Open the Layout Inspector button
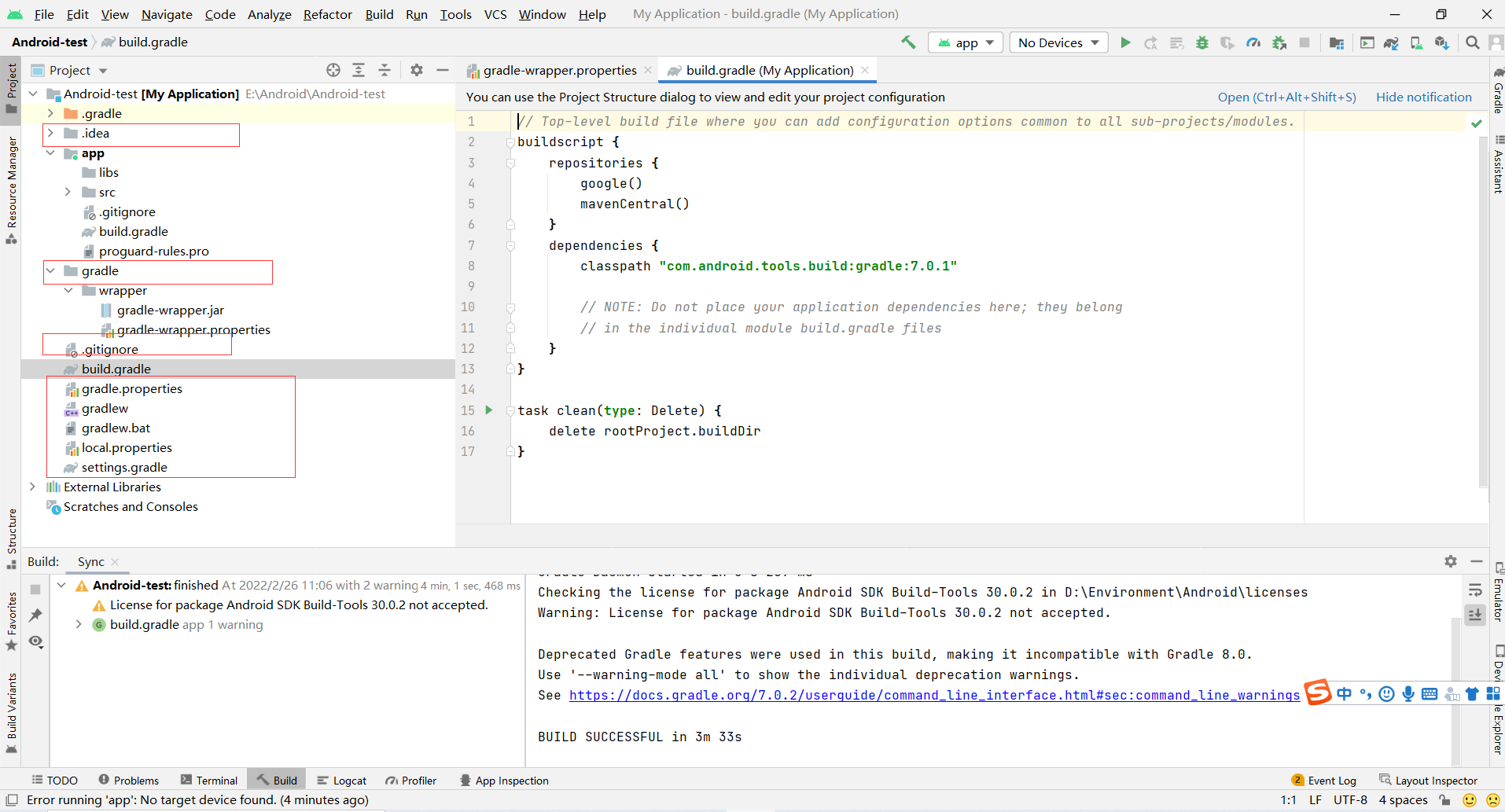 coord(1429,780)
